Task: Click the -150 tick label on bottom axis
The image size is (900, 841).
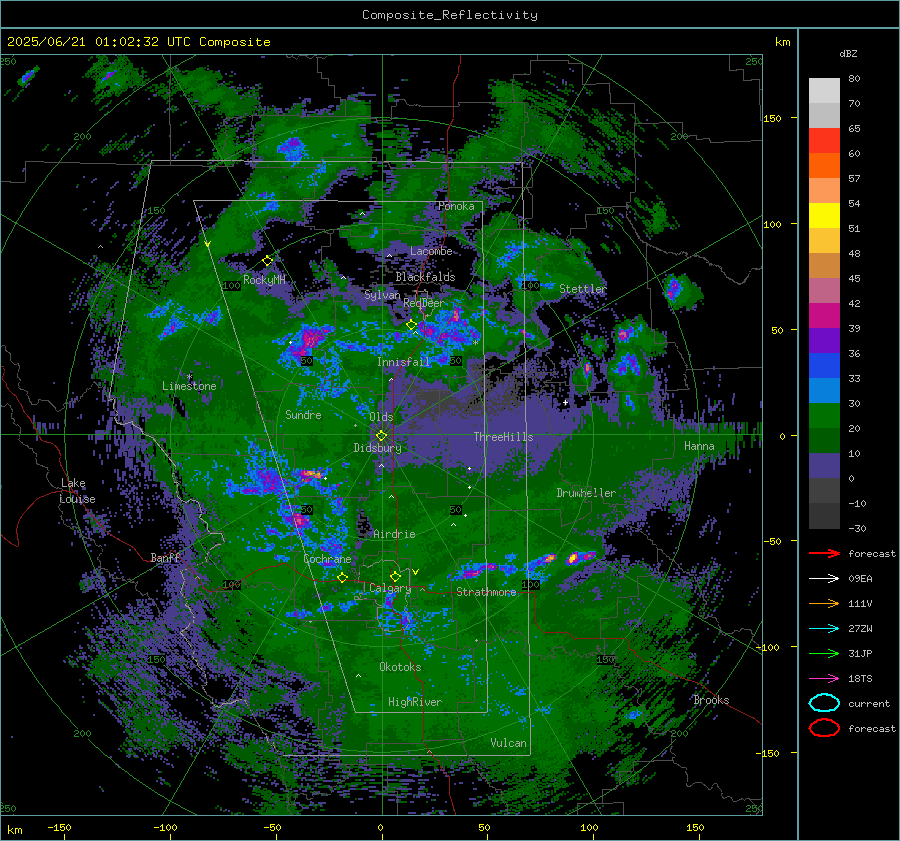Action: tap(59, 827)
